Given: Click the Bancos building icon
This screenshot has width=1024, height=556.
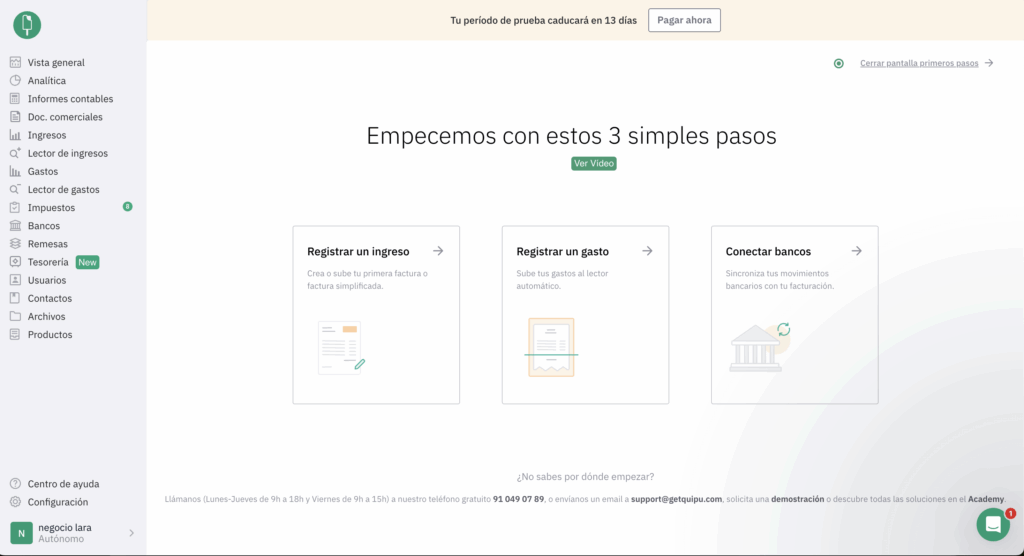Looking at the screenshot, I should click(x=15, y=225).
